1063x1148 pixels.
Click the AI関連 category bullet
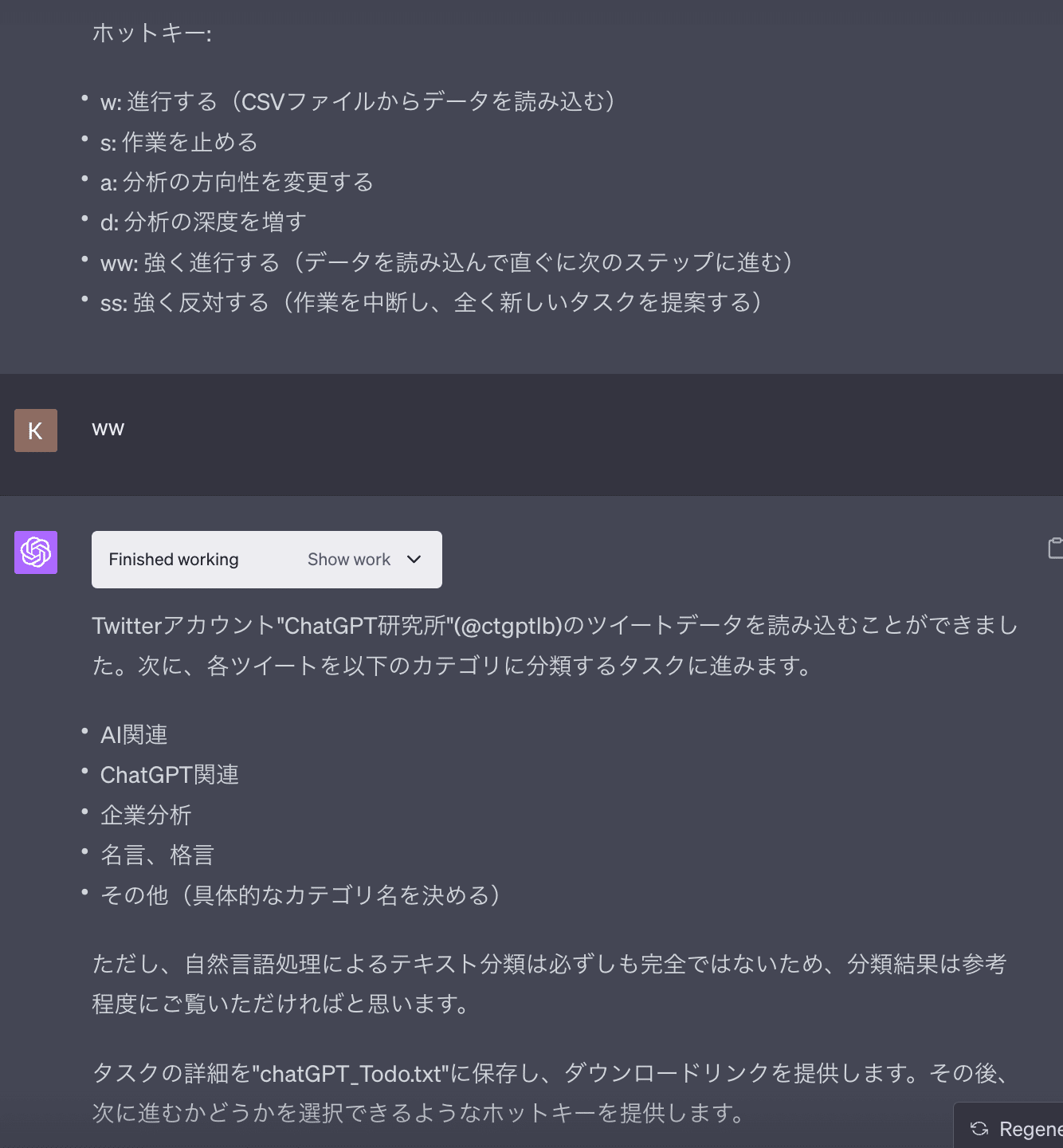point(134,735)
